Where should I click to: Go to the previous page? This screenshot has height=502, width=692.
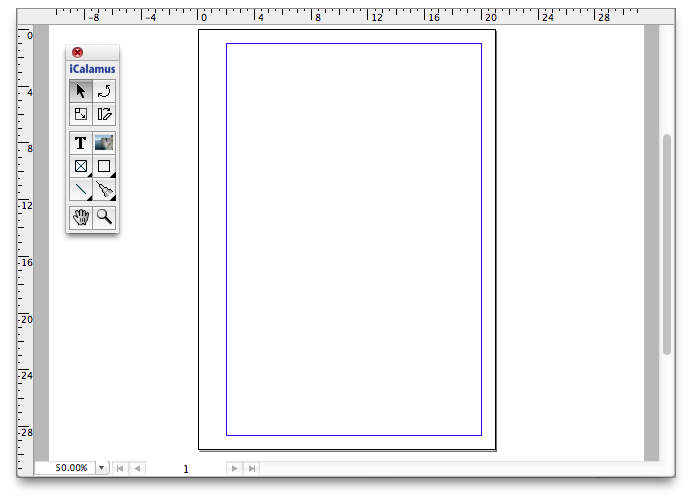[x=137, y=468]
